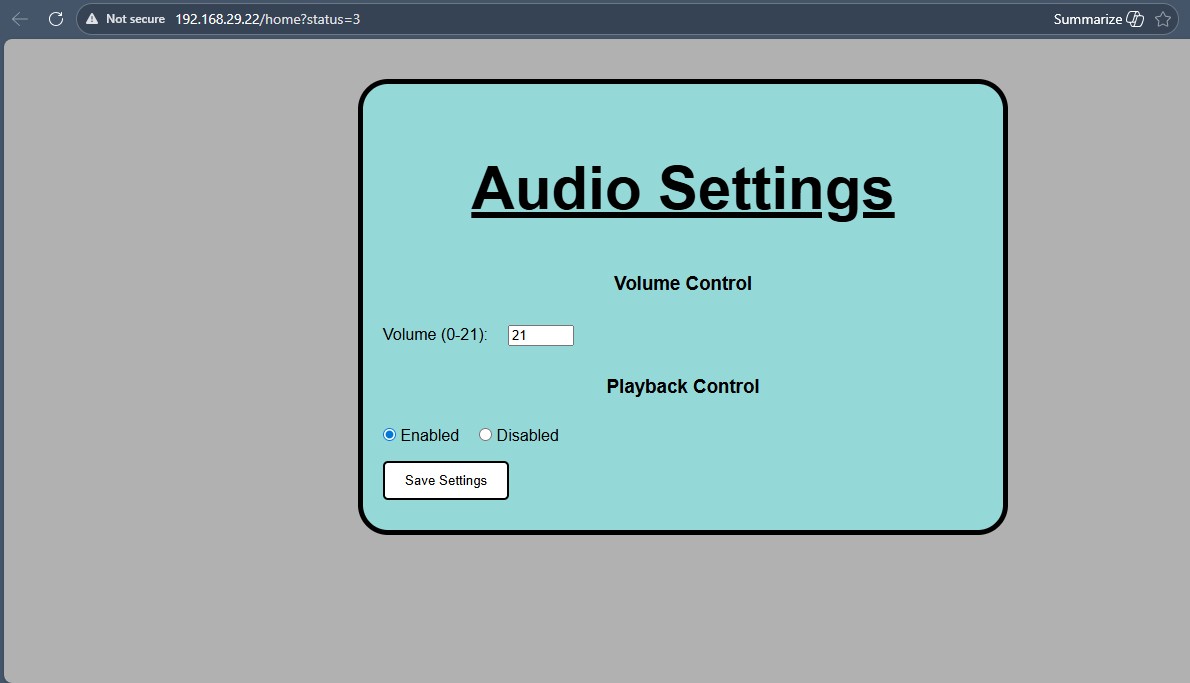Bookmark this page with the star icon
1190x683 pixels.
click(1163, 18)
